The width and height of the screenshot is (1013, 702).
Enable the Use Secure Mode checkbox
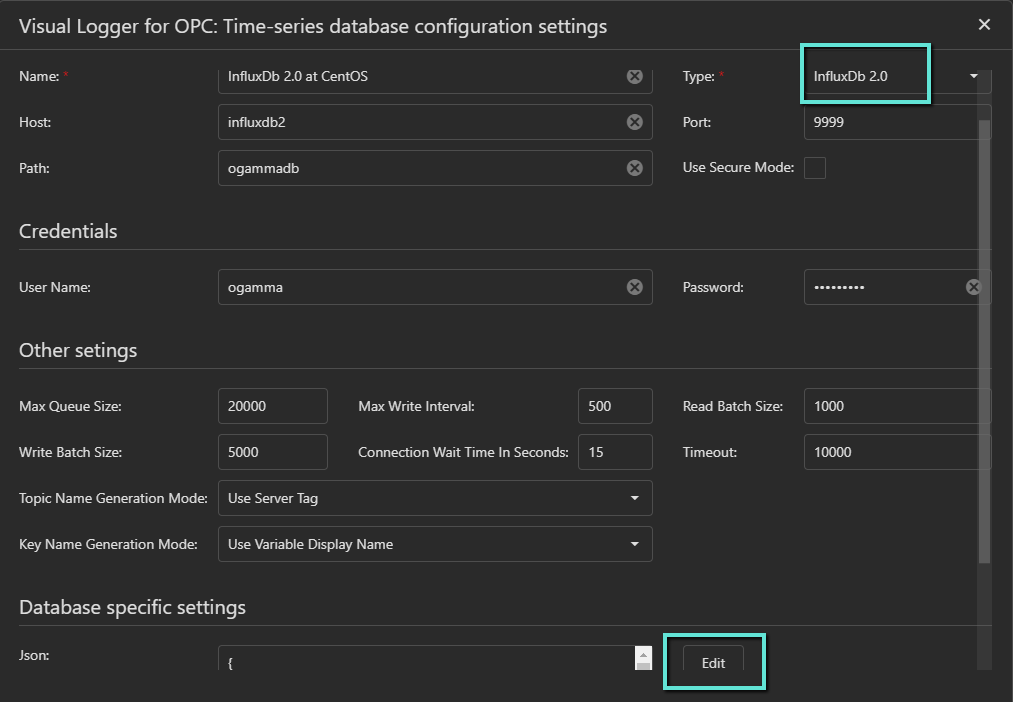[x=815, y=168]
